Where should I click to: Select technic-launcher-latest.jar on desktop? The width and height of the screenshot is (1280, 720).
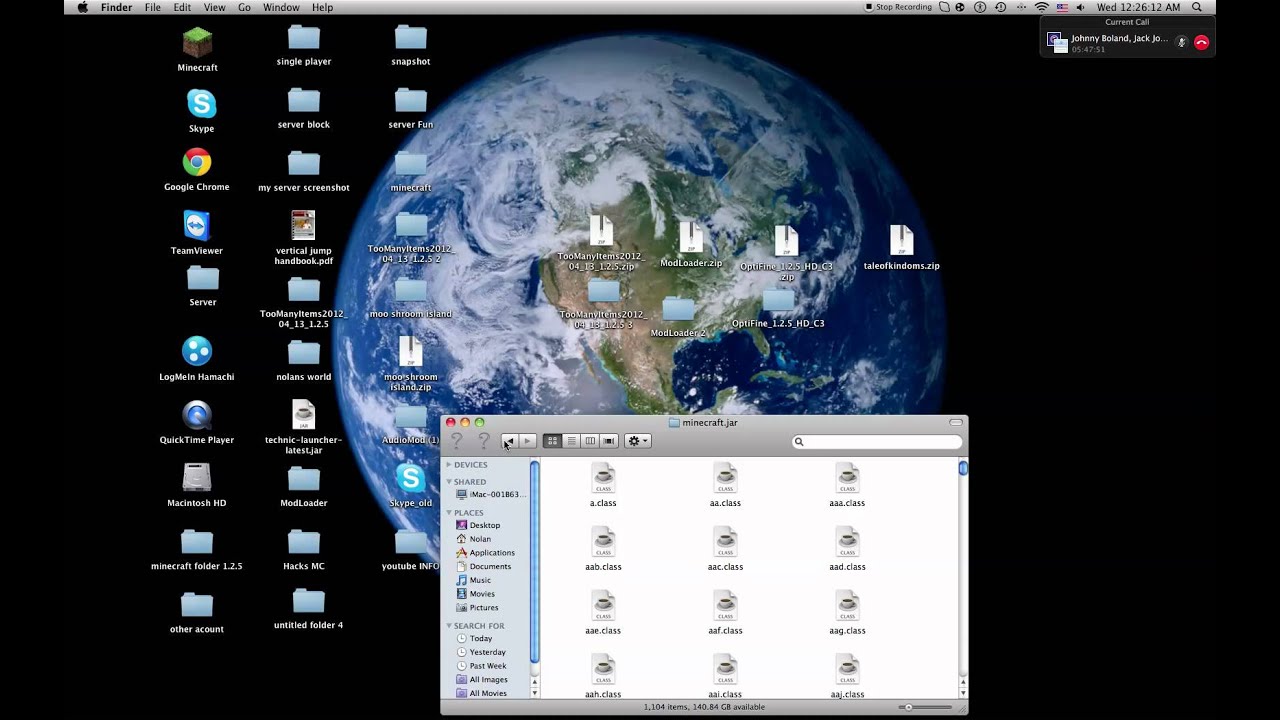304,427
